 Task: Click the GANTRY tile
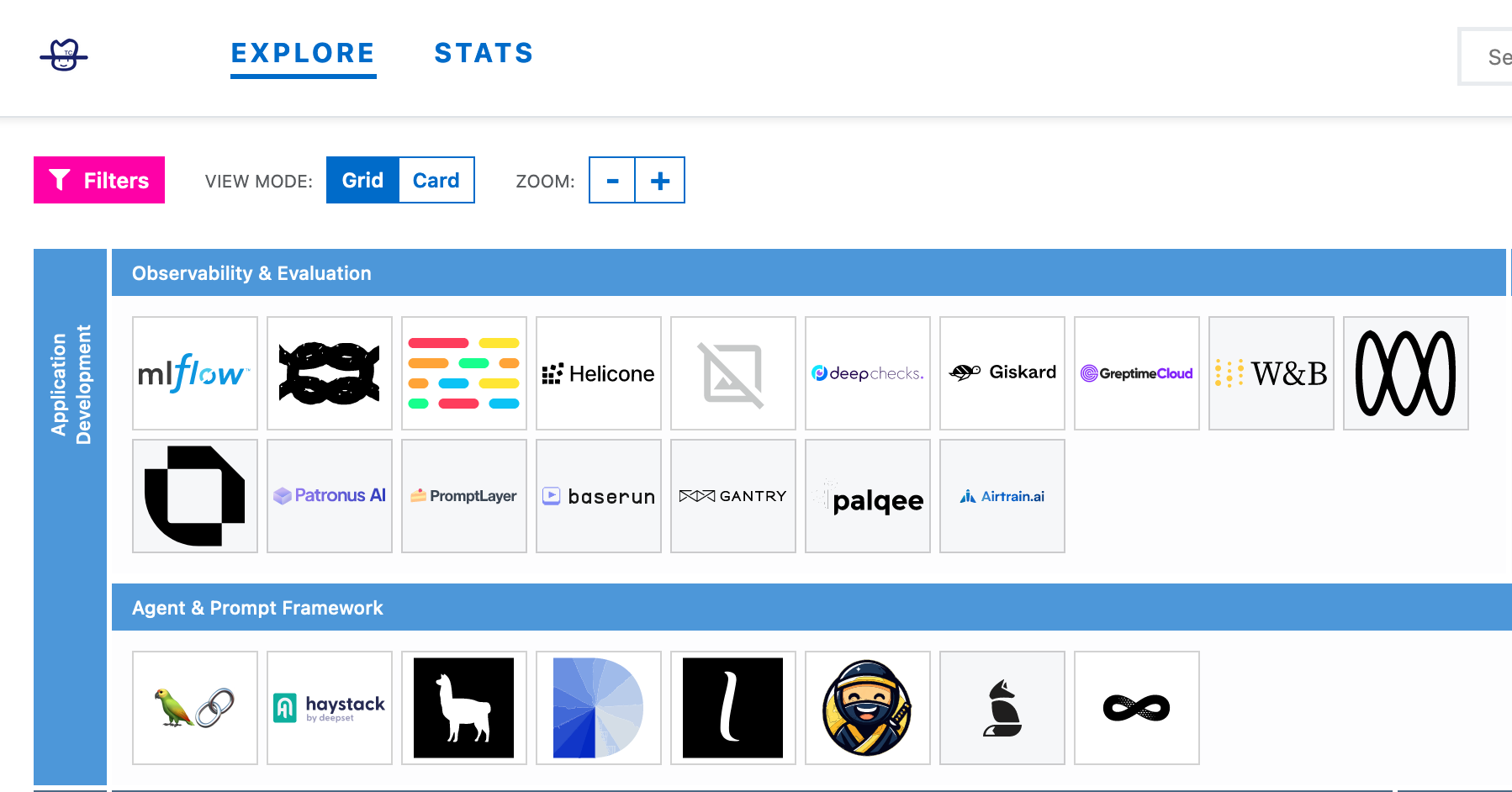coord(733,496)
